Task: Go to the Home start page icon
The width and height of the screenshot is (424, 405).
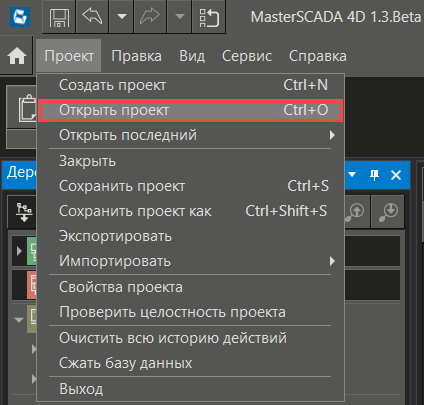Action: click(17, 56)
